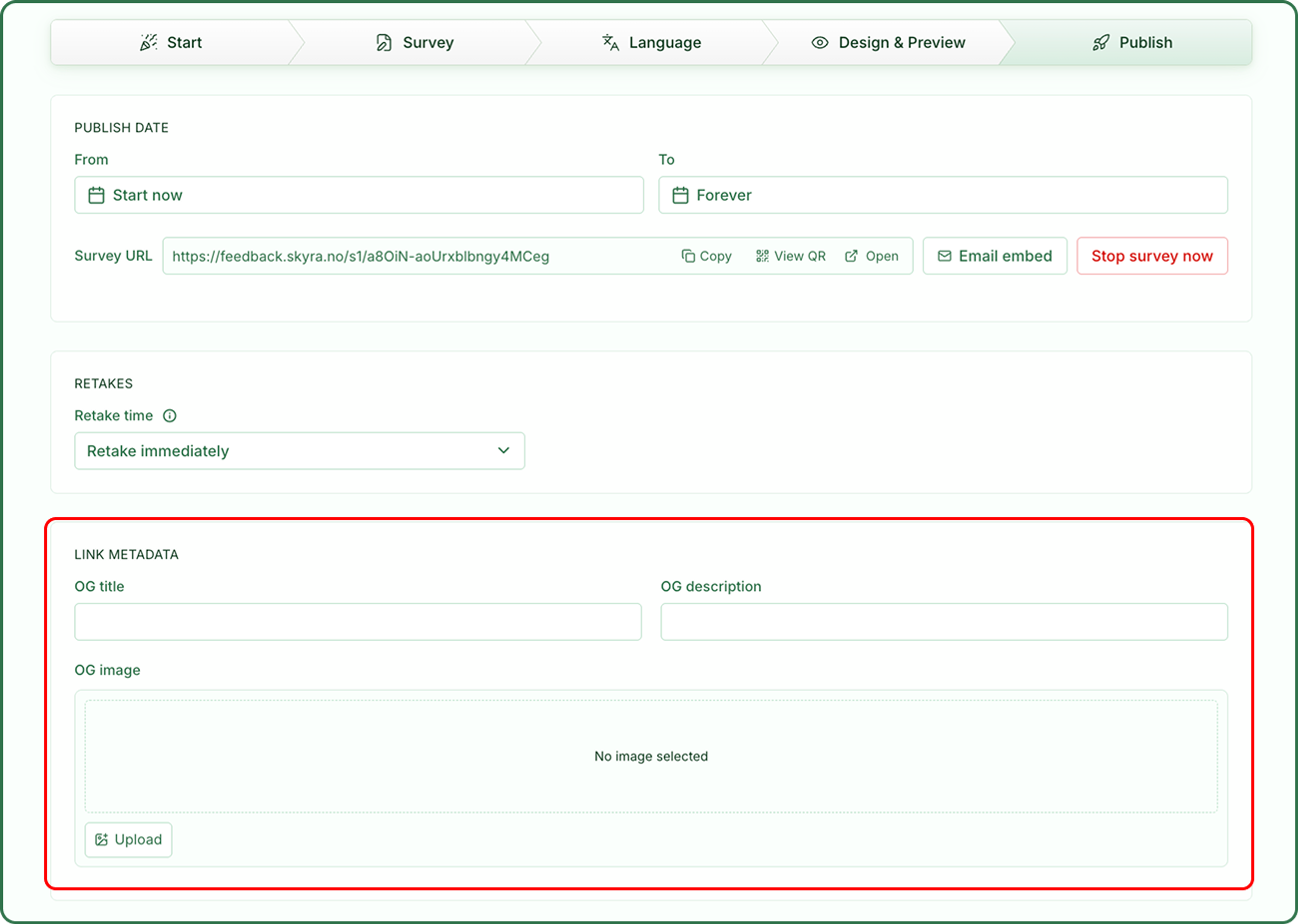Expand the Retake immediately dropdown

point(299,451)
